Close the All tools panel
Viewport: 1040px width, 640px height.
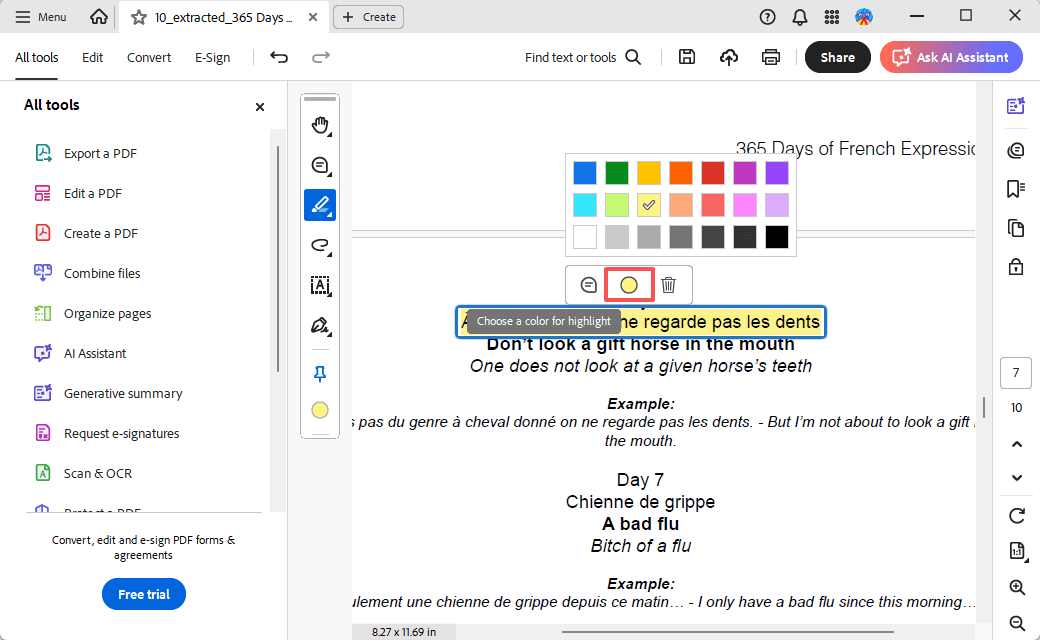coord(260,106)
